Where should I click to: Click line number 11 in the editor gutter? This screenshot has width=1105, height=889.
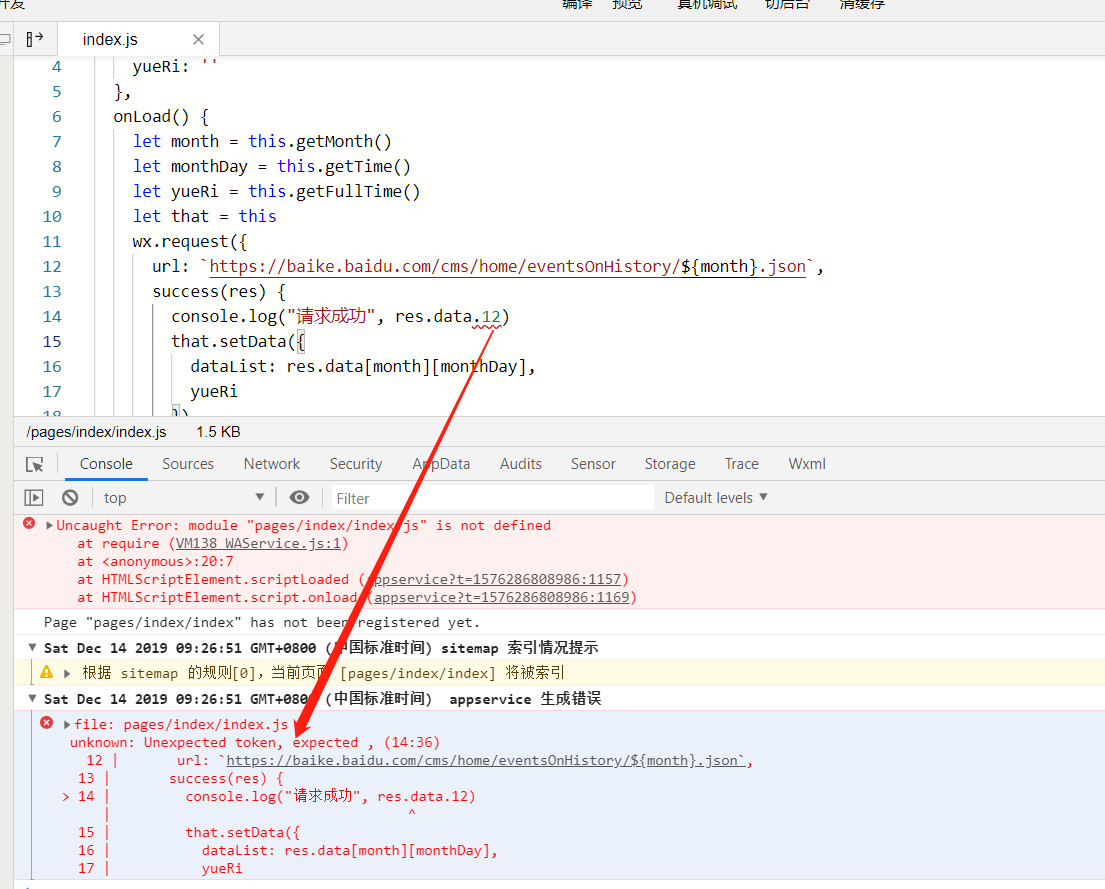point(52,242)
